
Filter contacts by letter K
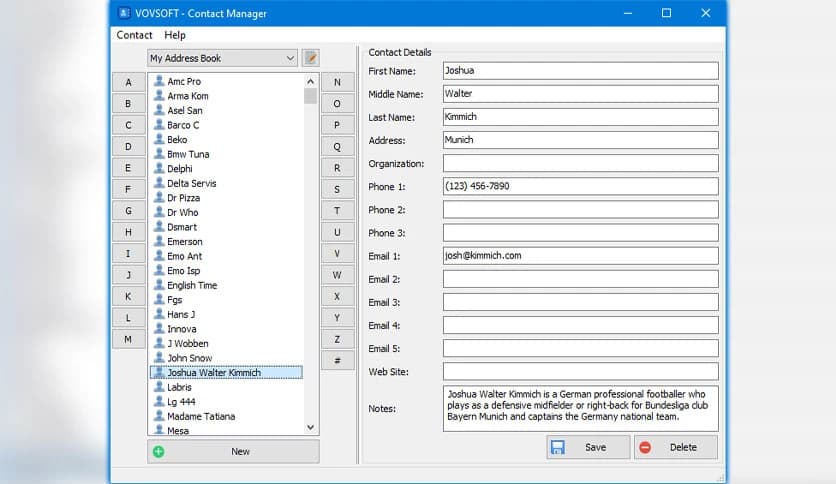[x=128, y=296]
